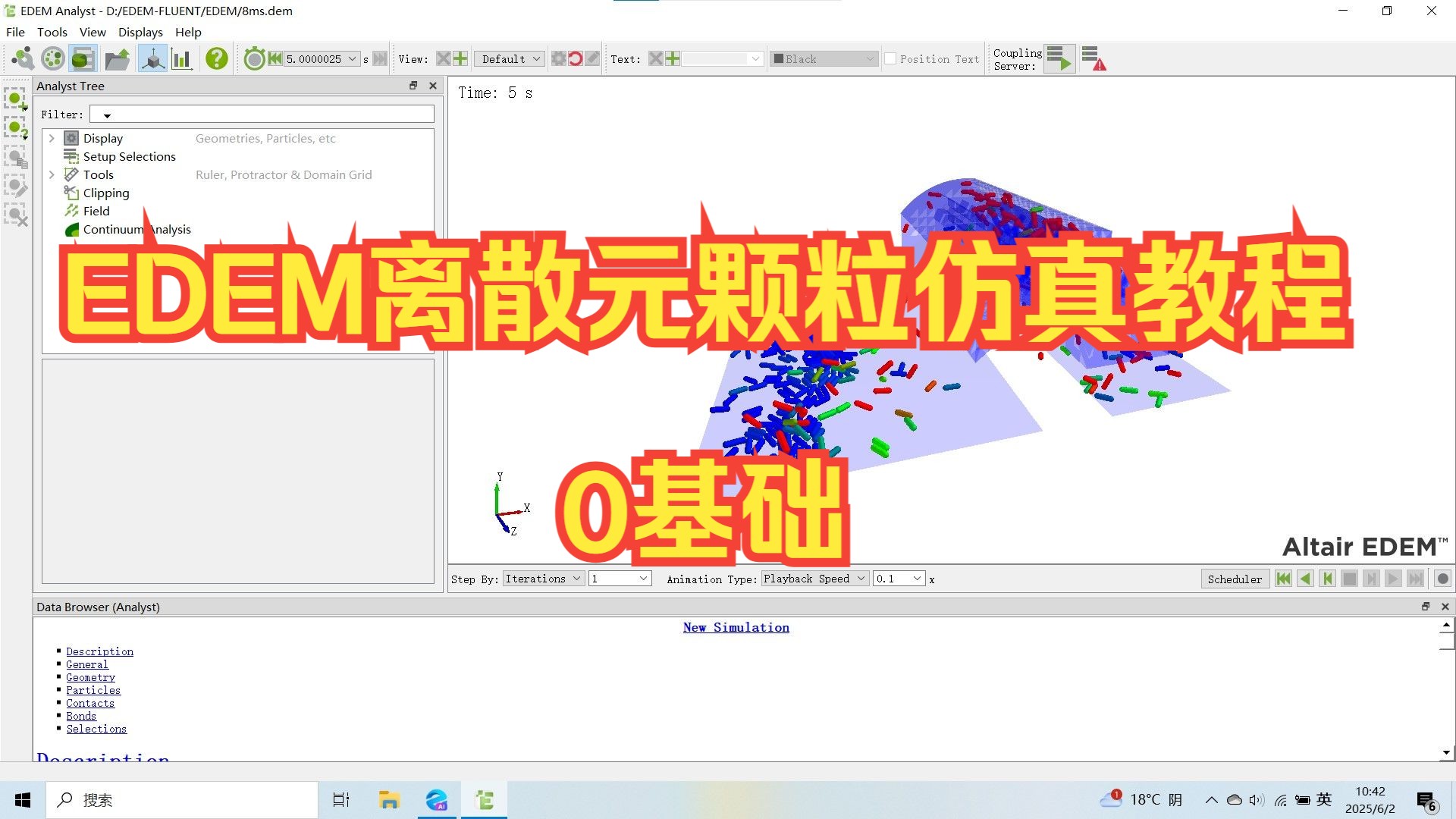The width and height of the screenshot is (1456, 819).
Task: Click the export folder icon in toolbar
Action: pos(118,58)
